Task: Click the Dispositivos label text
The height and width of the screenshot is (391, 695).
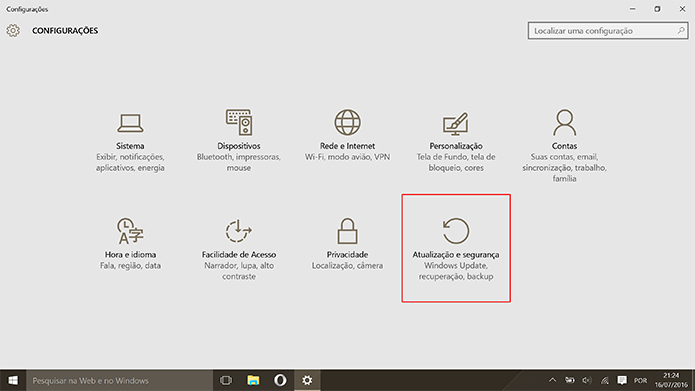Action: point(239,146)
